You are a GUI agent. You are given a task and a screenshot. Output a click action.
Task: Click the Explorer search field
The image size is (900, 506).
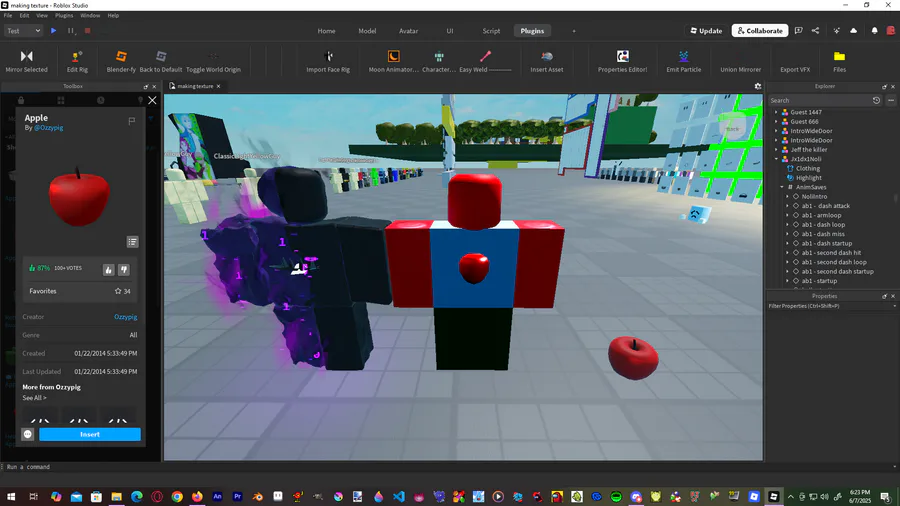(818, 100)
